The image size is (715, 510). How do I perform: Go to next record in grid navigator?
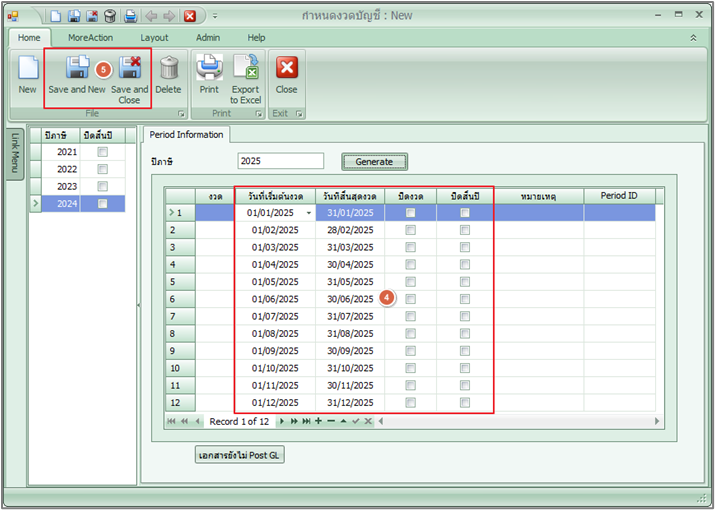click(x=281, y=421)
